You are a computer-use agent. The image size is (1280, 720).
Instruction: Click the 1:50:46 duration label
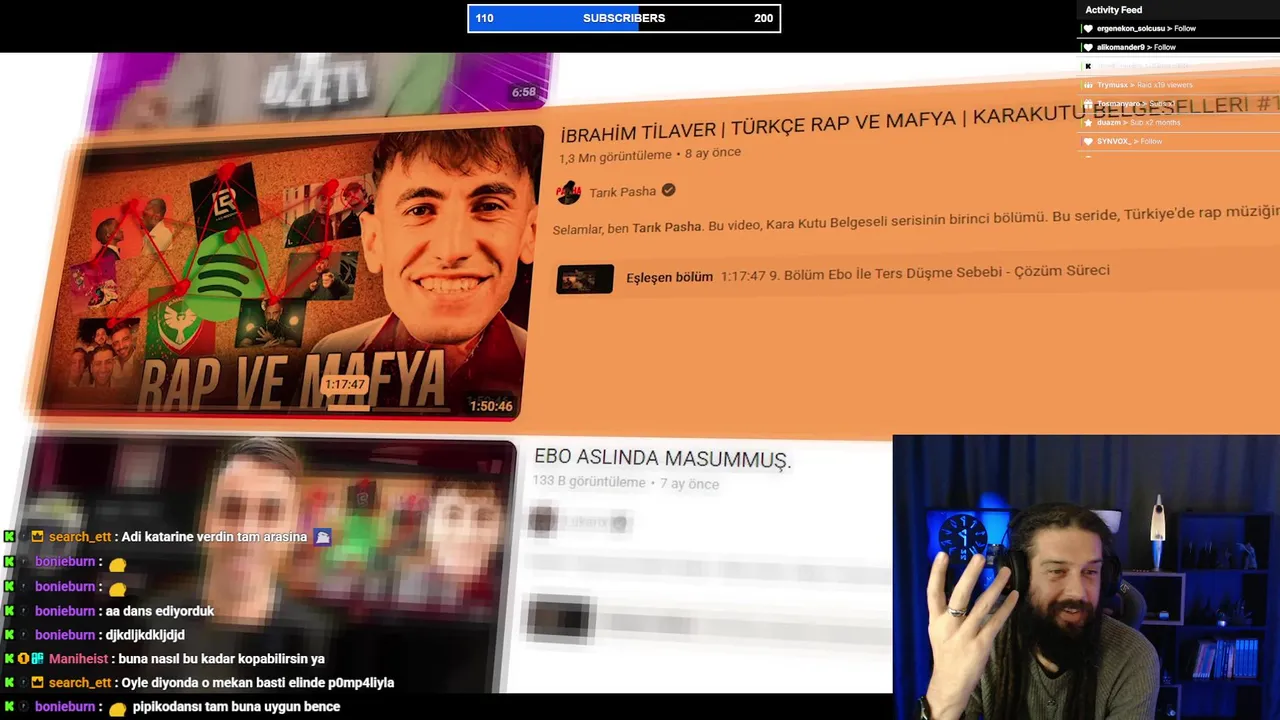point(491,406)
